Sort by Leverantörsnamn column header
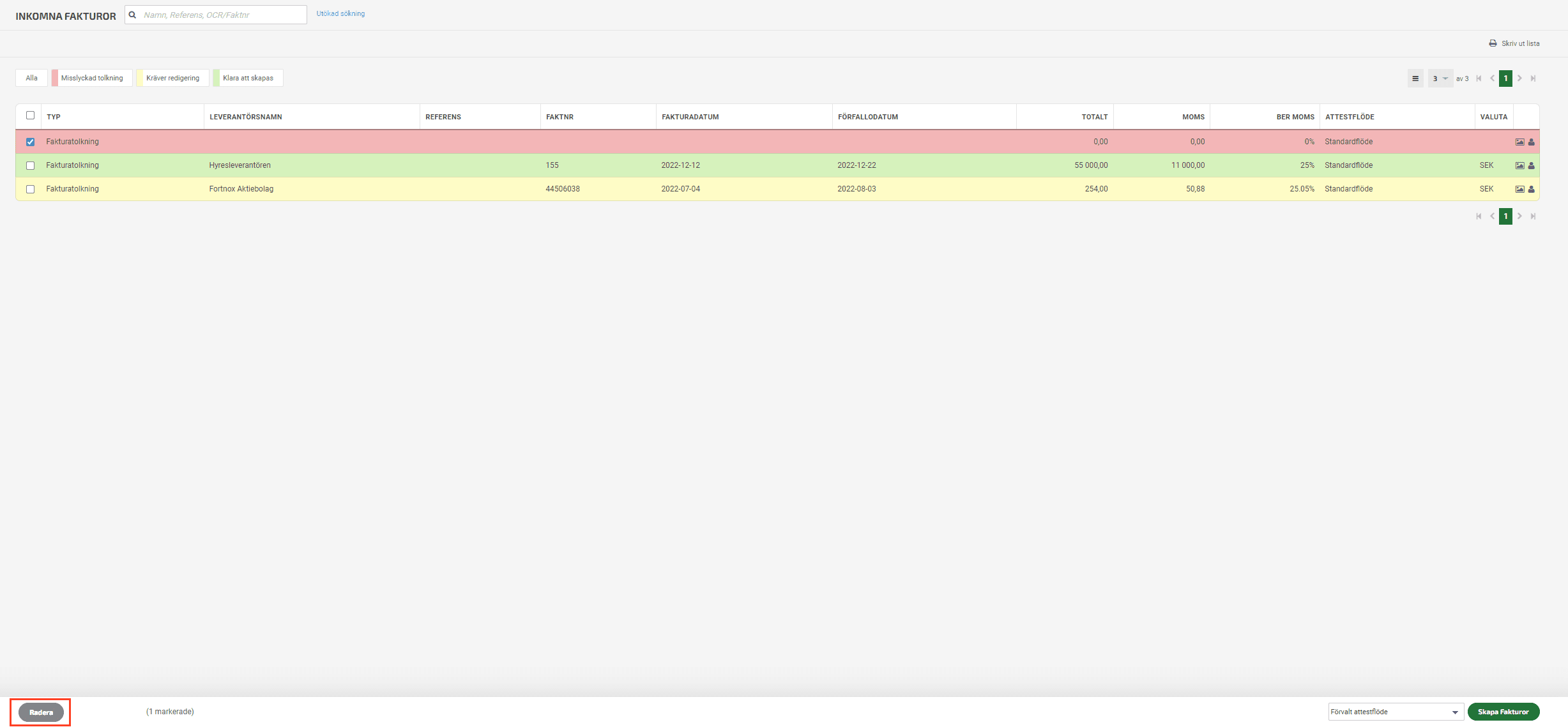This screenshot has width=1568, height=727. tap(246, 117)
